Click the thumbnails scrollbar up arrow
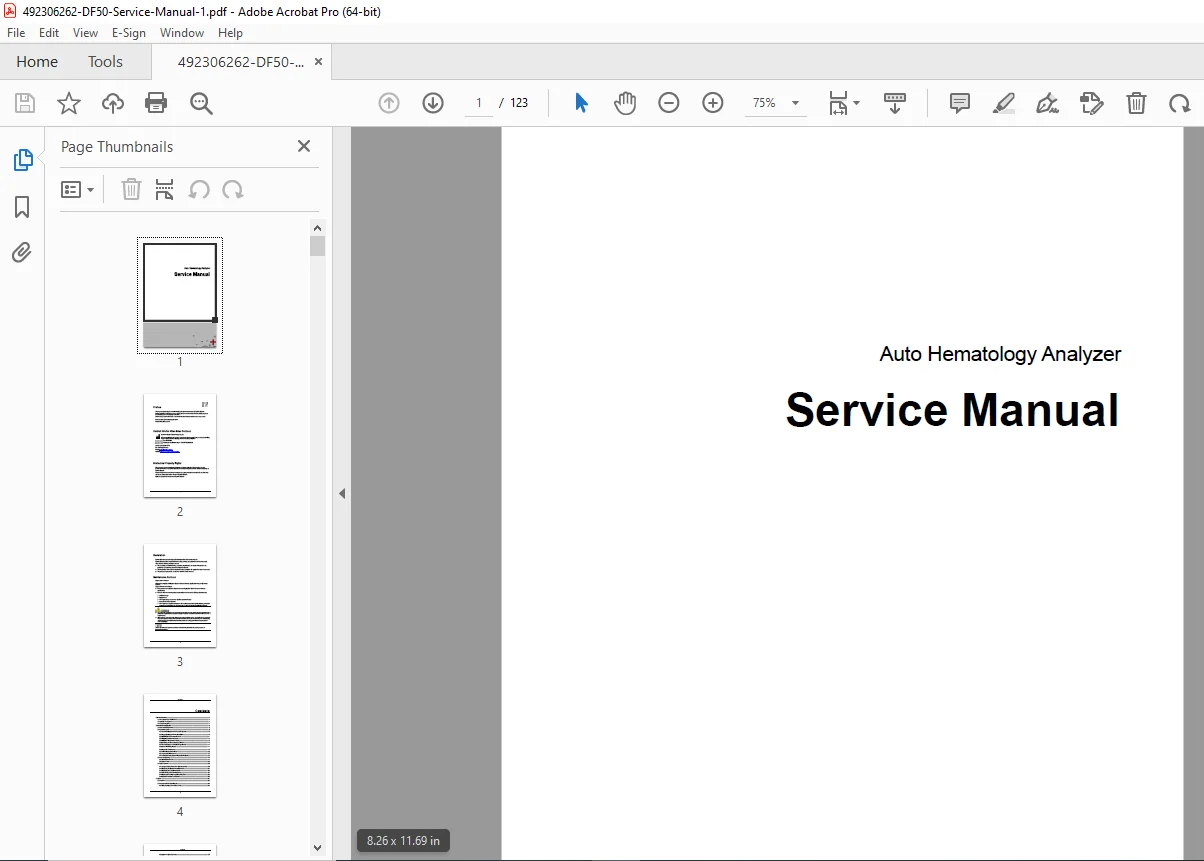Screen dimensions: 1204x861 (x=318, y=228)
